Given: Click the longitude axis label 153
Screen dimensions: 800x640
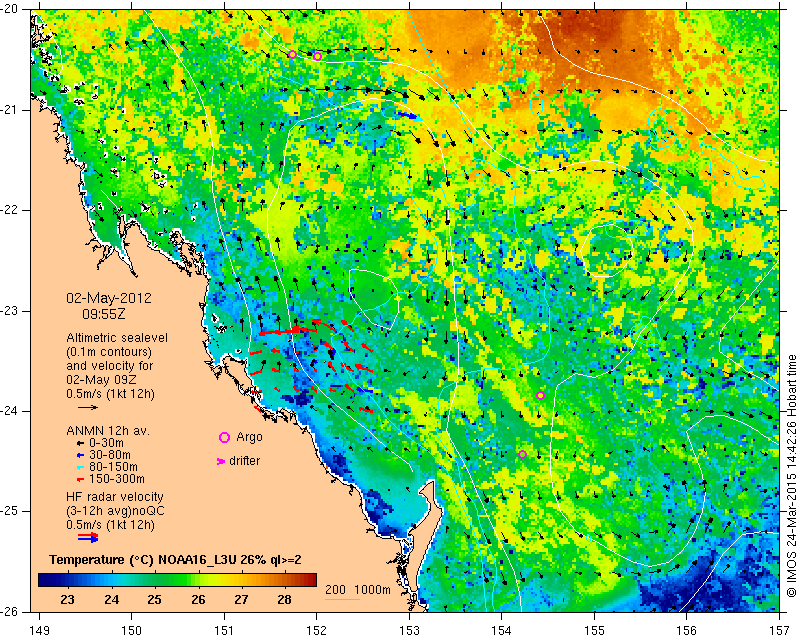Looking at the screenshot, I should (410, 631).
